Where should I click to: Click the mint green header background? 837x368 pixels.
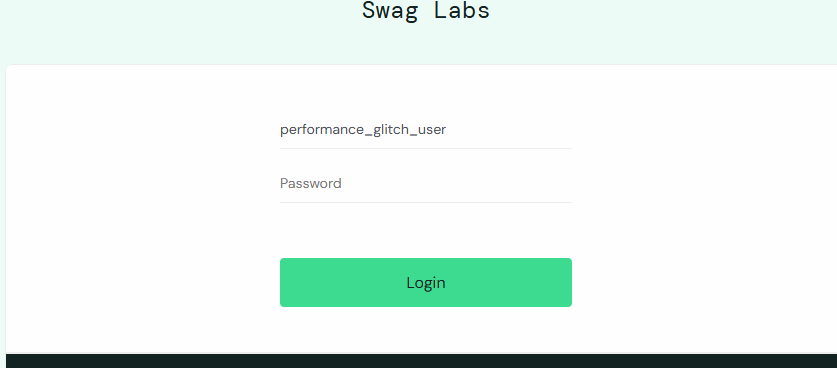coord(160,32)
